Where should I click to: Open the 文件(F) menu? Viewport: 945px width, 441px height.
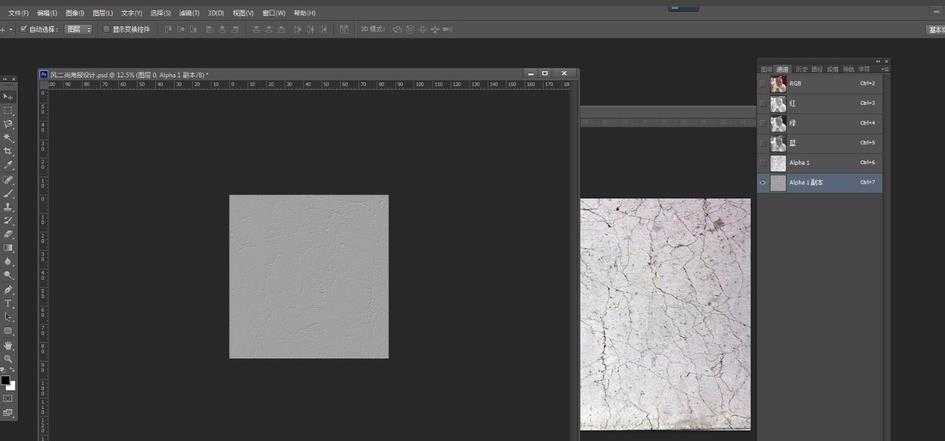point(18,13)
